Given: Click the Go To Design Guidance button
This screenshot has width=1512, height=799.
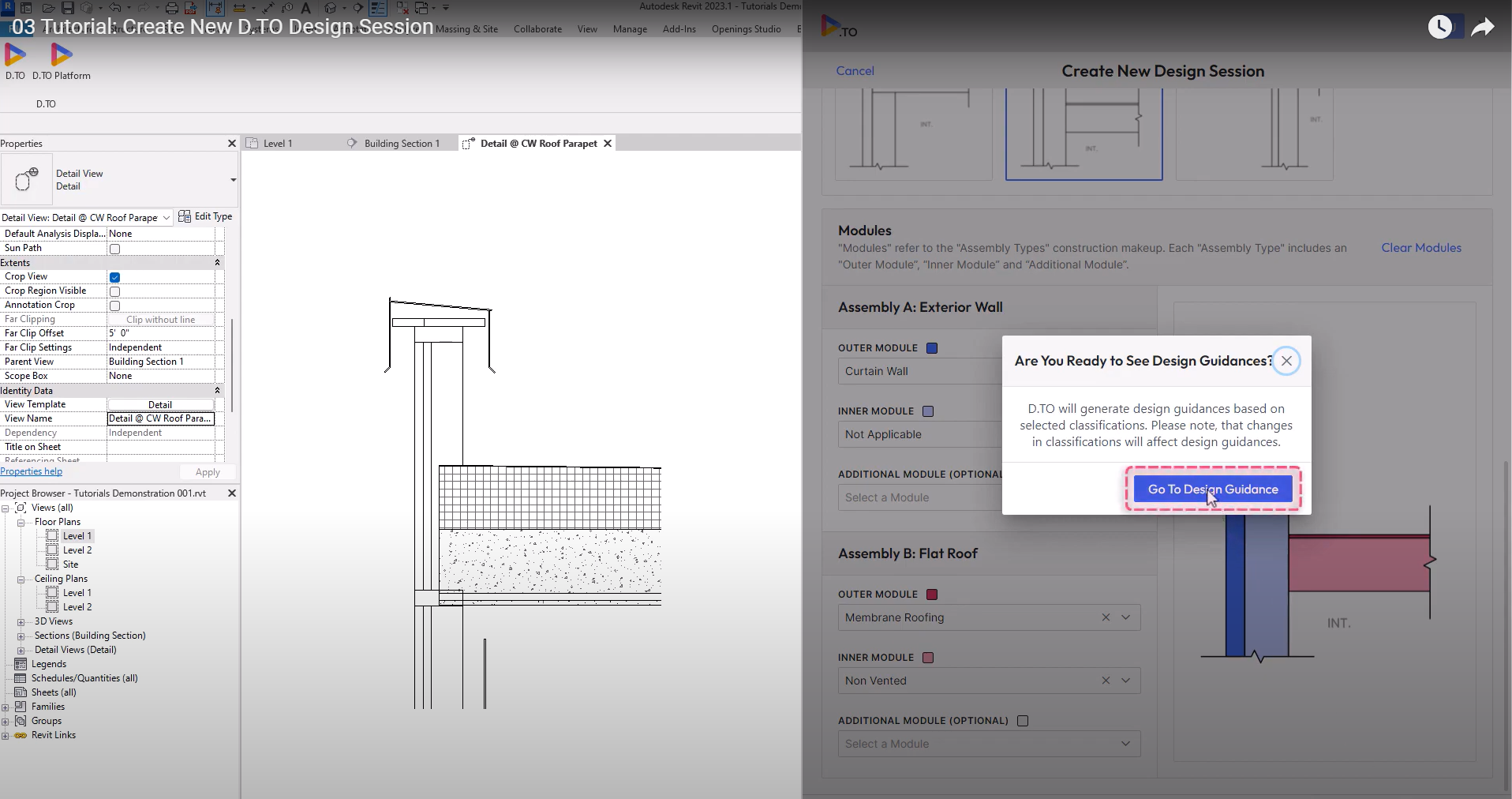Looking at the screenshot, I should tap(1213, 489).
